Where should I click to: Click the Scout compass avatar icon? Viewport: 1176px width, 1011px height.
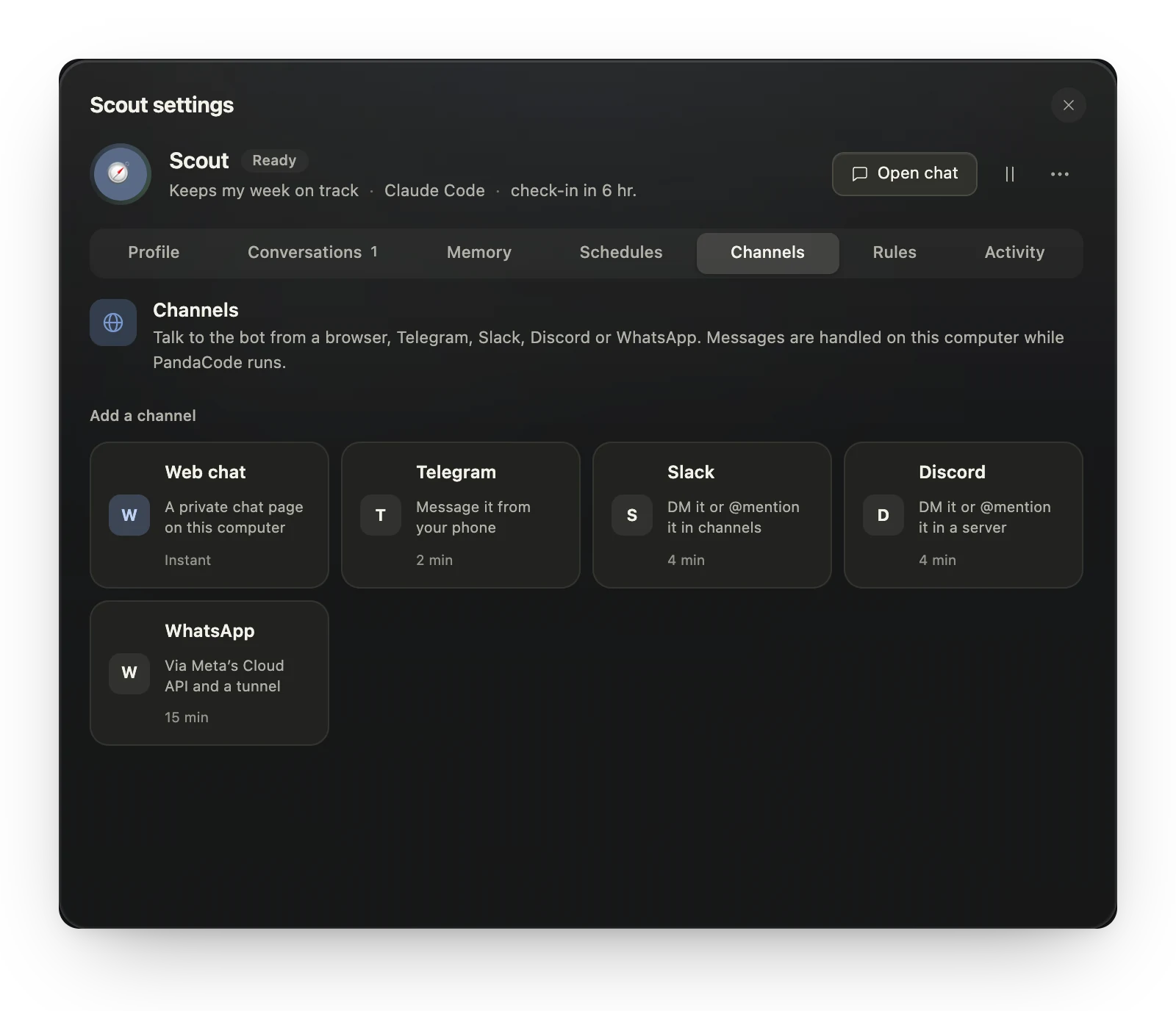click(121, 173)
